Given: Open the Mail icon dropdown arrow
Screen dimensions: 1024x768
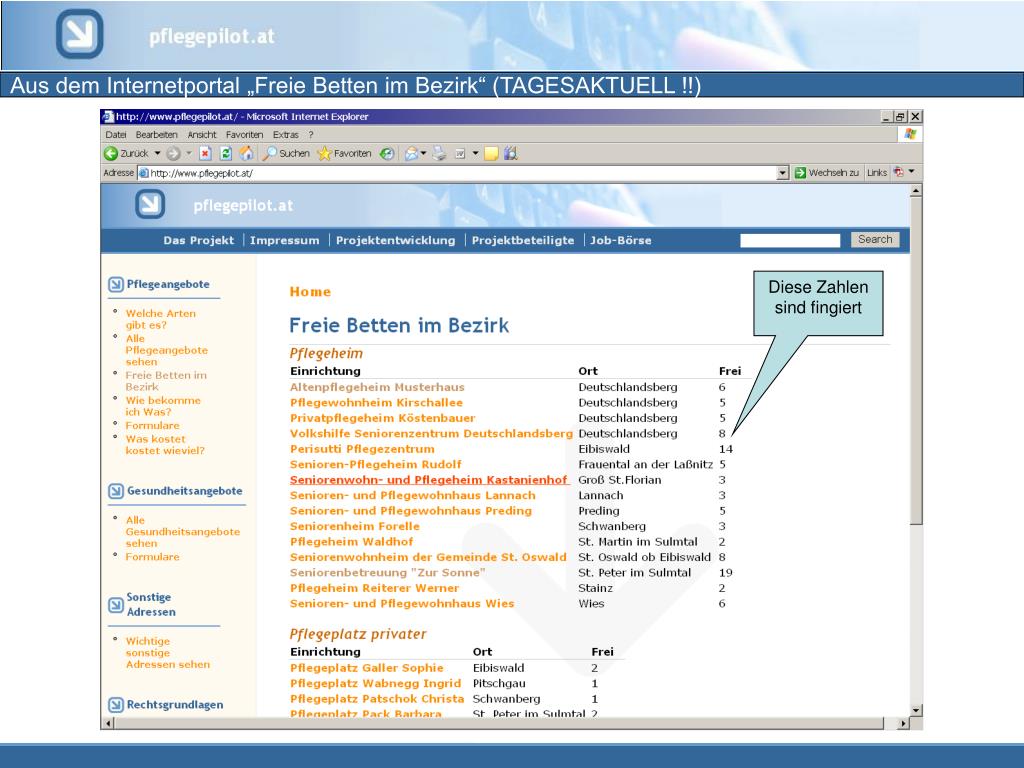Looking at the screenshot, I should [423, 153].
